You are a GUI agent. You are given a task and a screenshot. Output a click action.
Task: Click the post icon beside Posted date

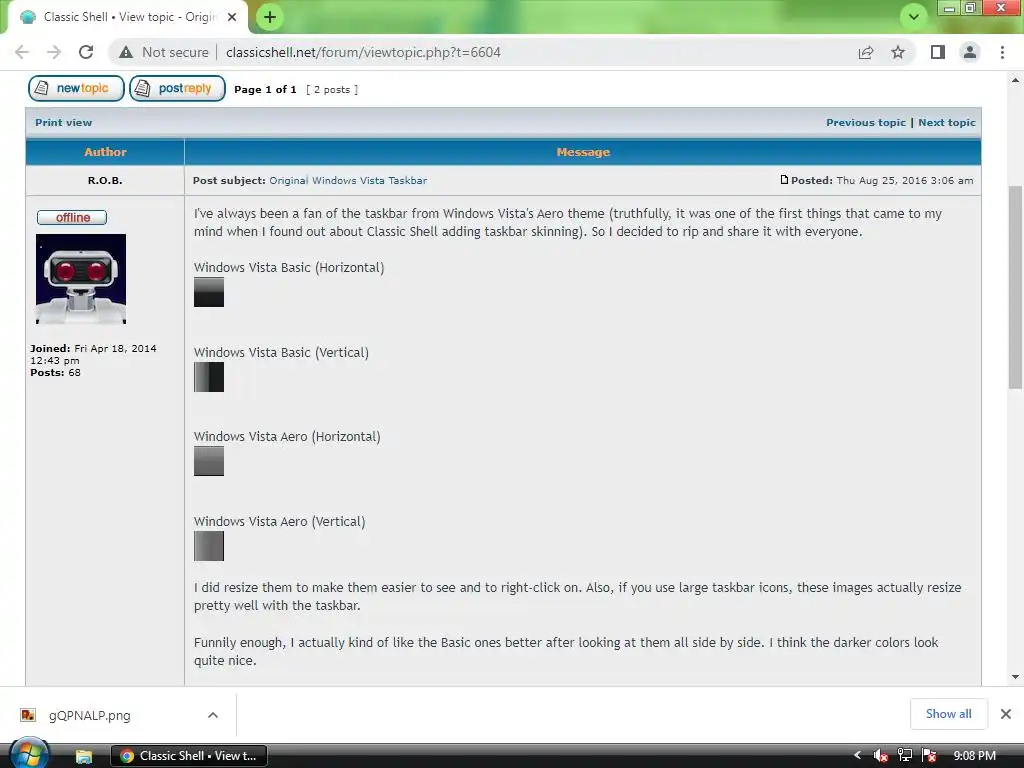coord(784,180)
